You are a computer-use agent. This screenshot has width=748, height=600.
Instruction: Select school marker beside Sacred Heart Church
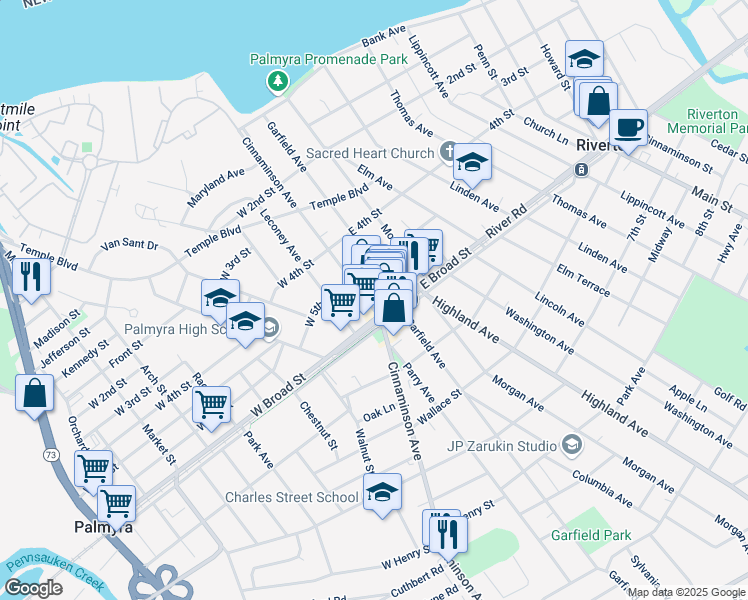point(472,163)
